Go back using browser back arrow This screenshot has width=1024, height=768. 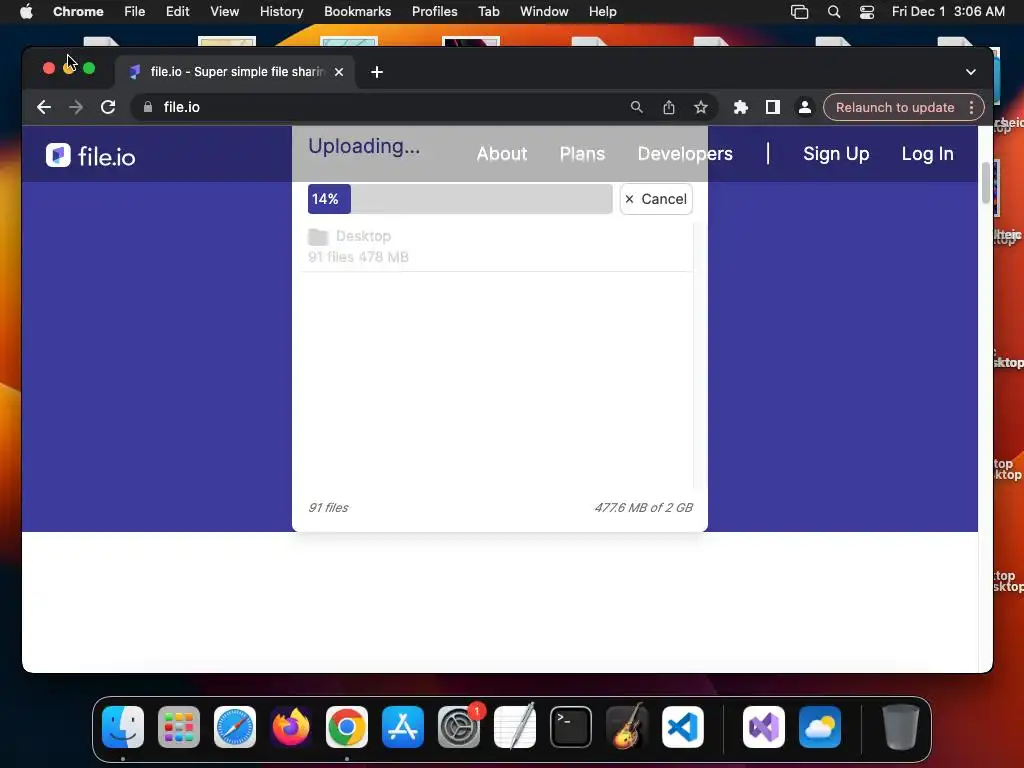(x=44, y=107)
